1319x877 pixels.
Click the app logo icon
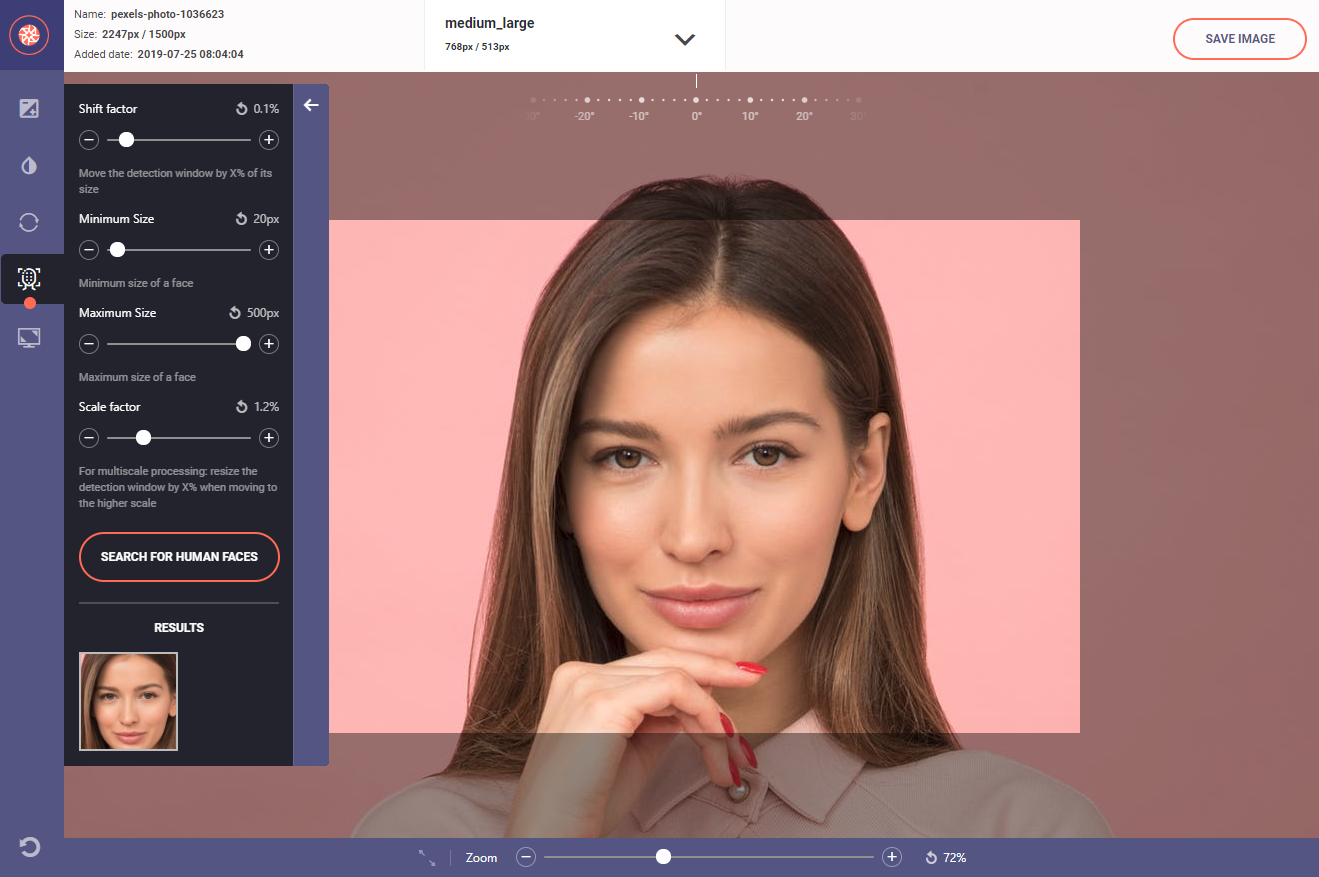click(x=29, y=35)
